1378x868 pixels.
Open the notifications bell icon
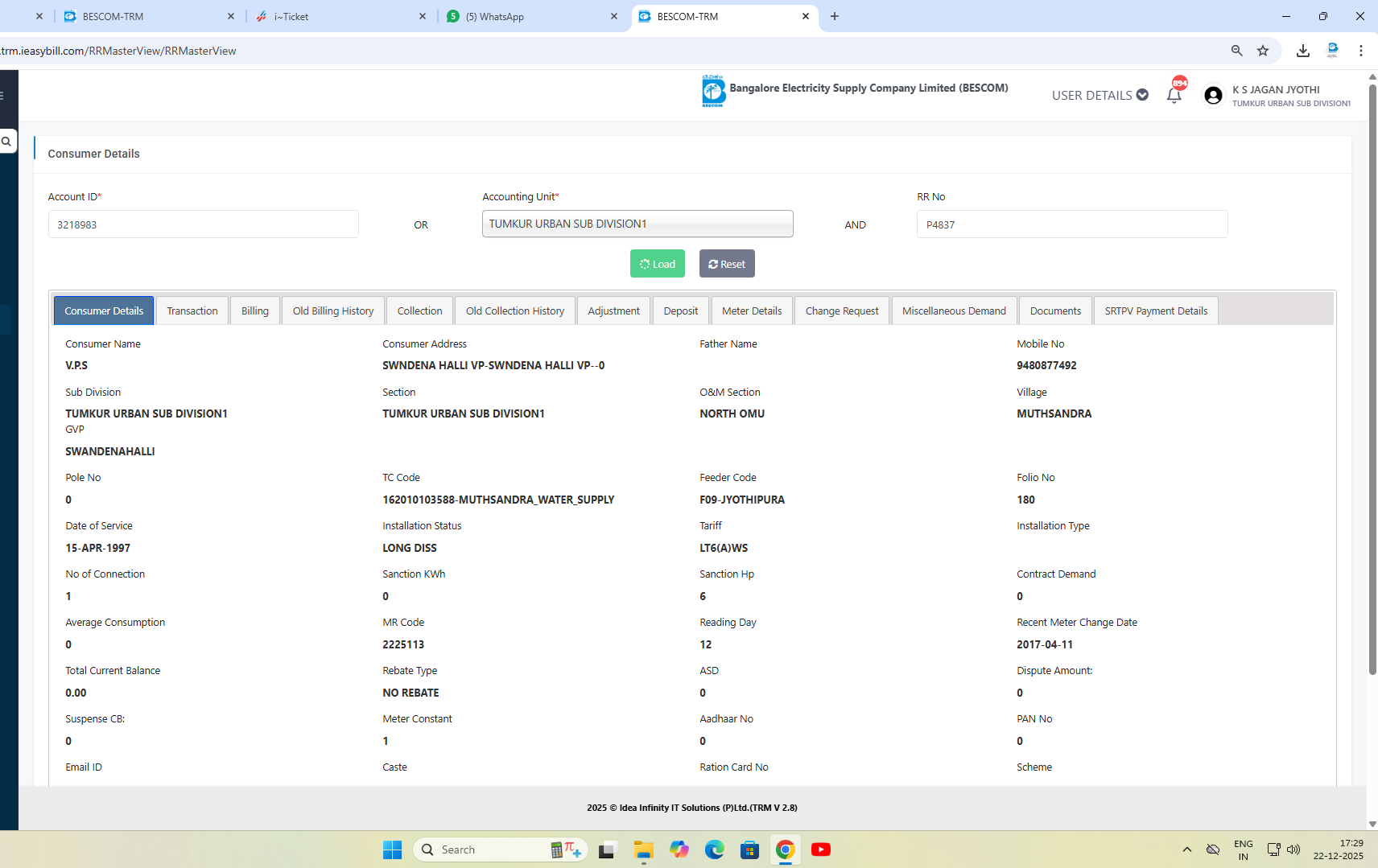click(x=1174, y=96)
